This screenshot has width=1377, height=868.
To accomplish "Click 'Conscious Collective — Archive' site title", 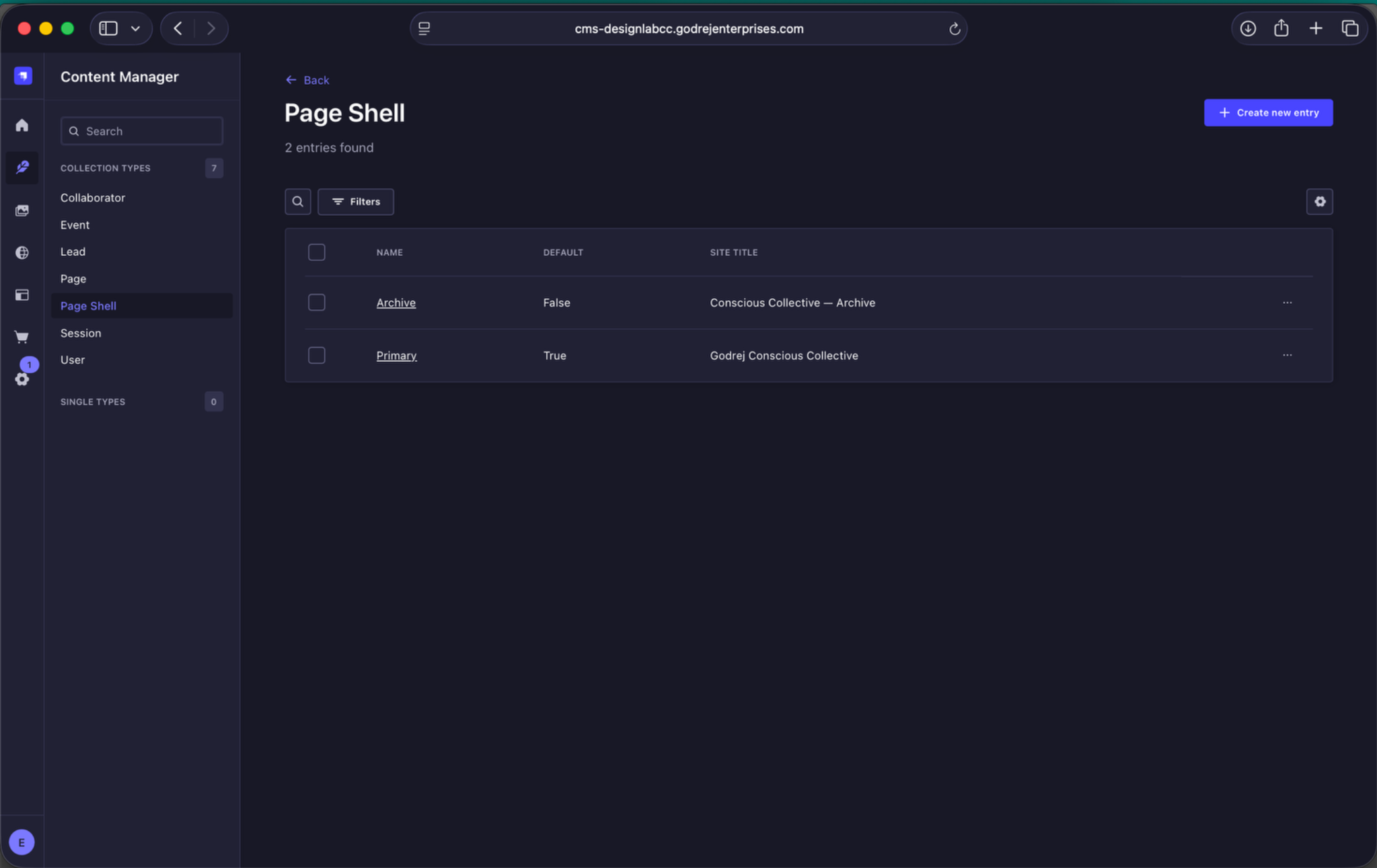I will coord(792,303).
